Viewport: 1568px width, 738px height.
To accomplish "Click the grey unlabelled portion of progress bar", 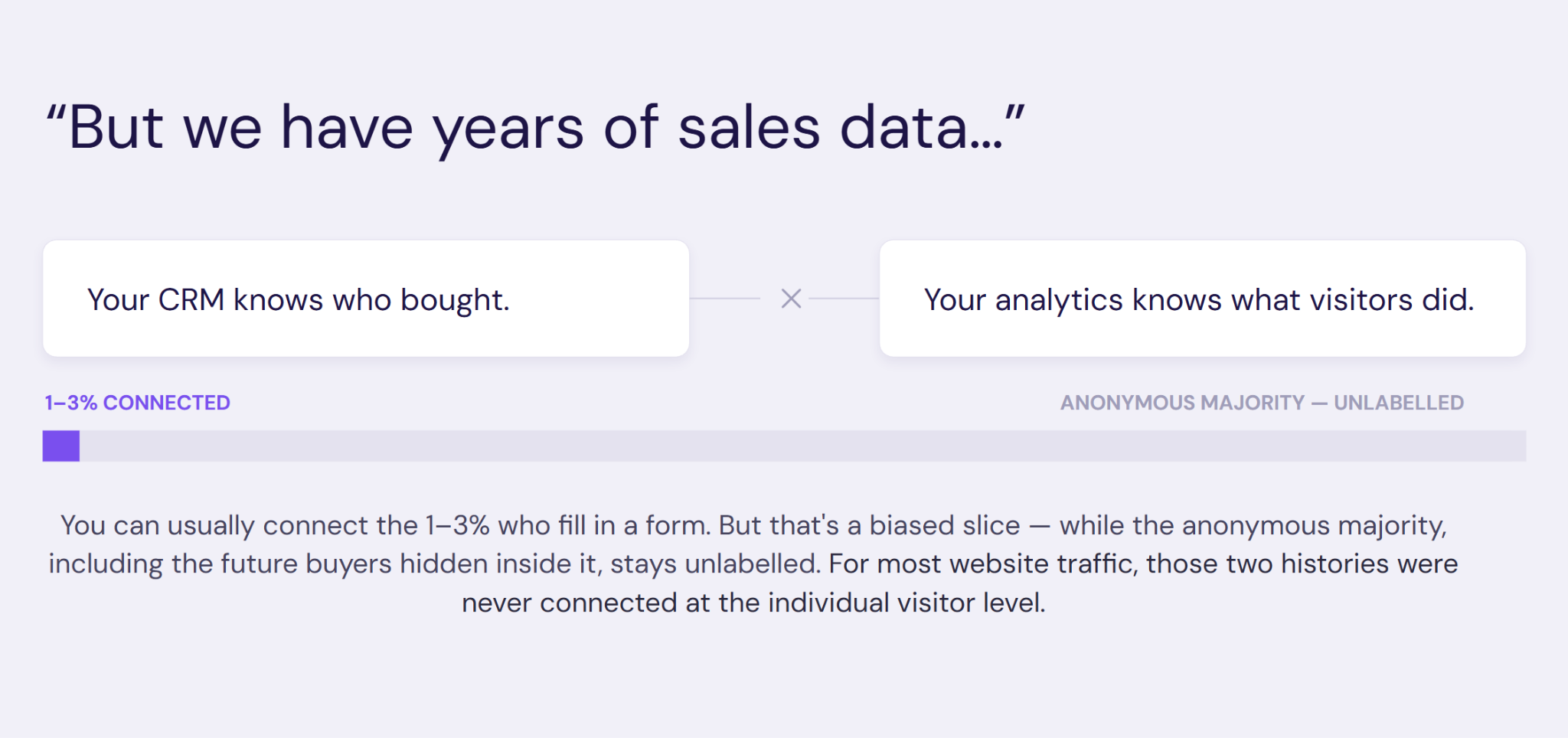I will (803, 446).
